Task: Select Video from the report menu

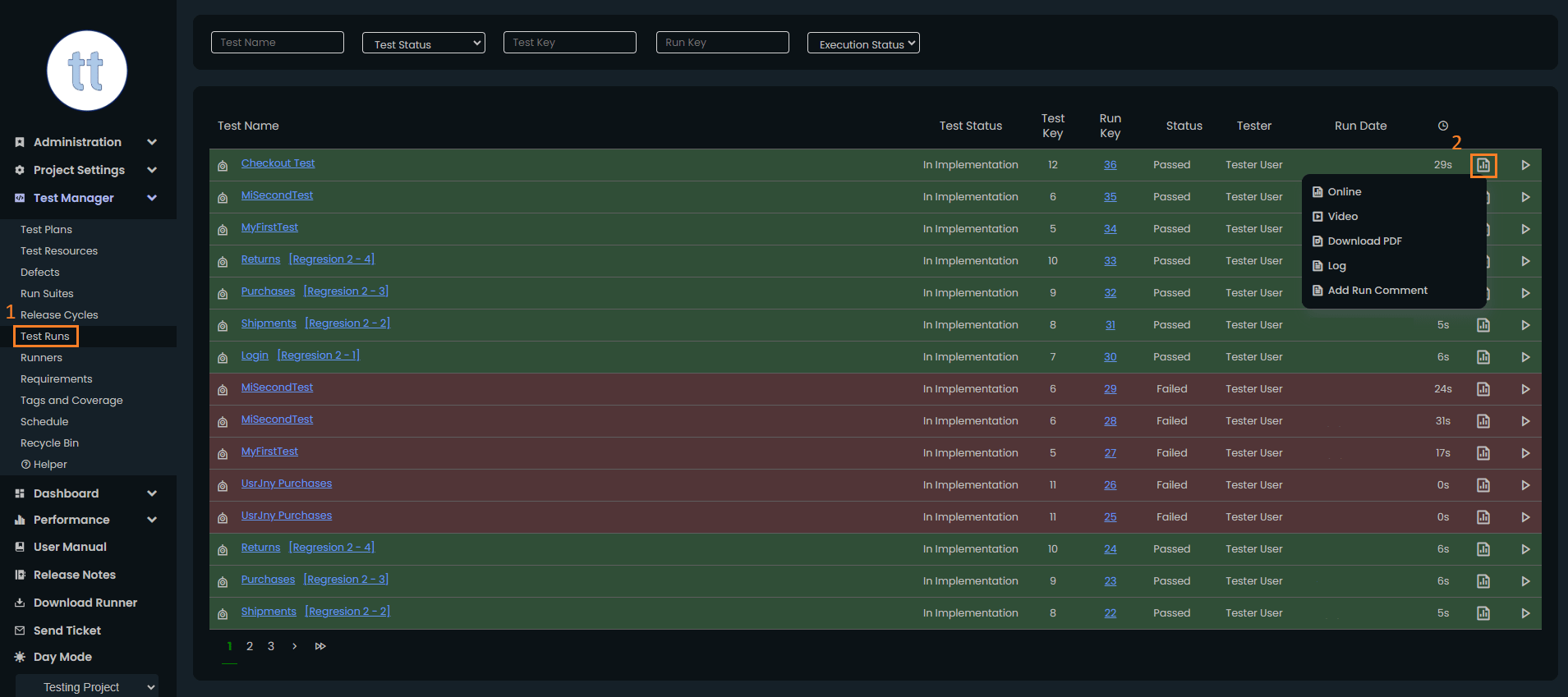Action: point(1342,217)
